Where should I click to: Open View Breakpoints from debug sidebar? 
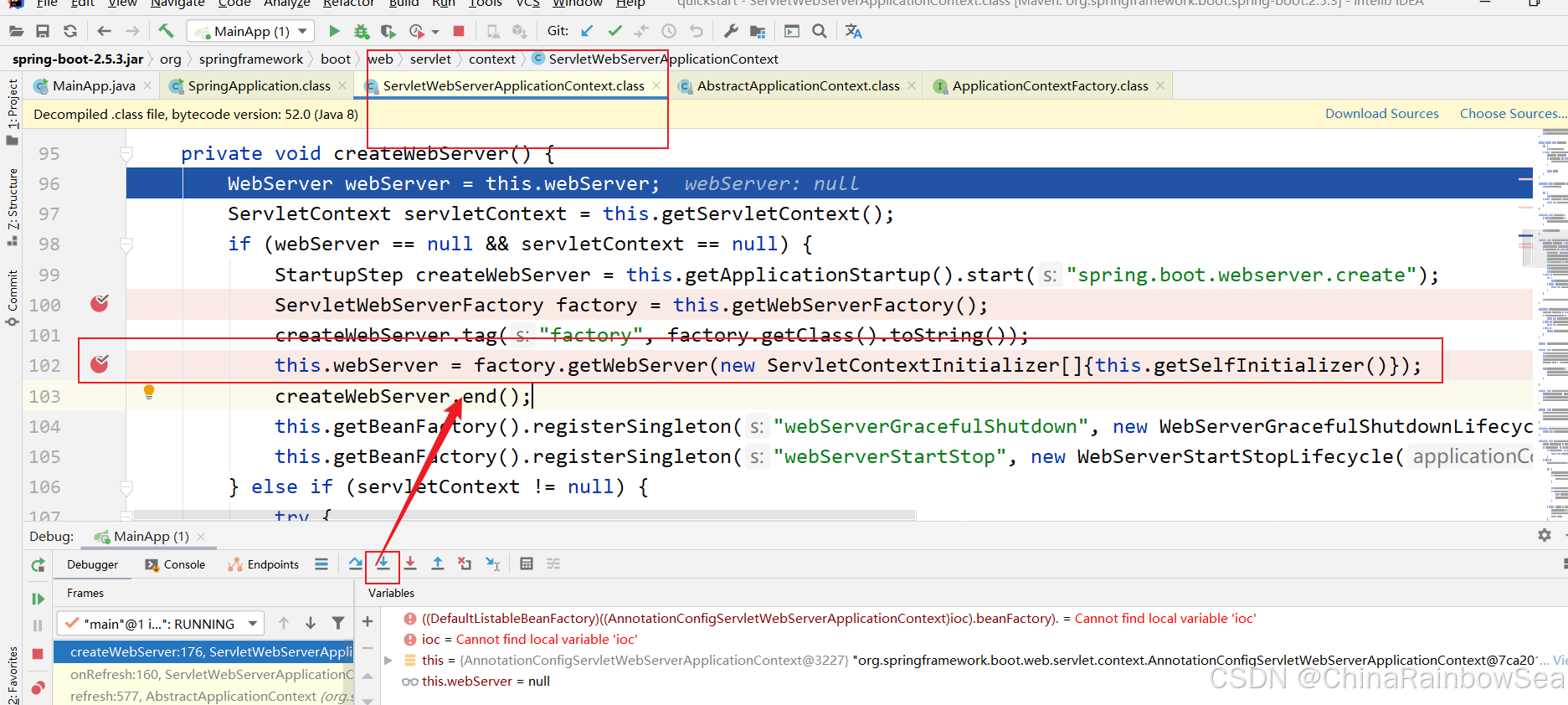pos(38,687)
